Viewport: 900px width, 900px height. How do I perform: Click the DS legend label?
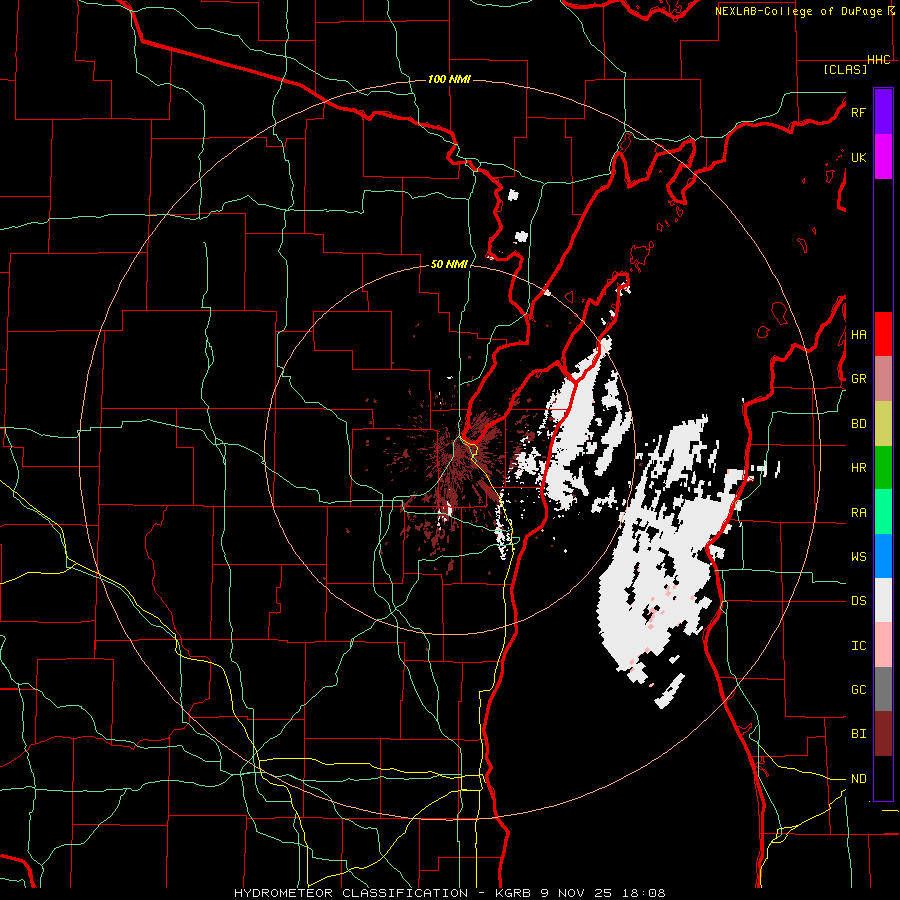[858, 601]
